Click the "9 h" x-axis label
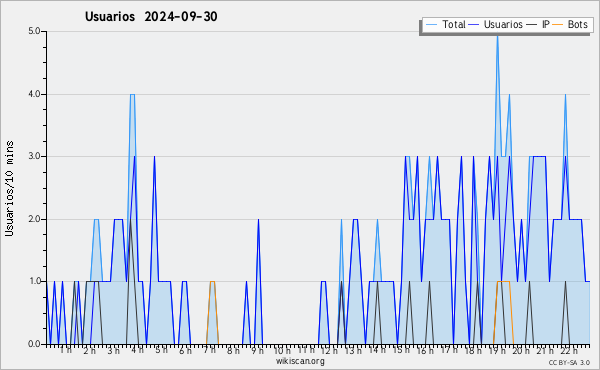Viewport: 600px width, 370px height. (257, 351)
